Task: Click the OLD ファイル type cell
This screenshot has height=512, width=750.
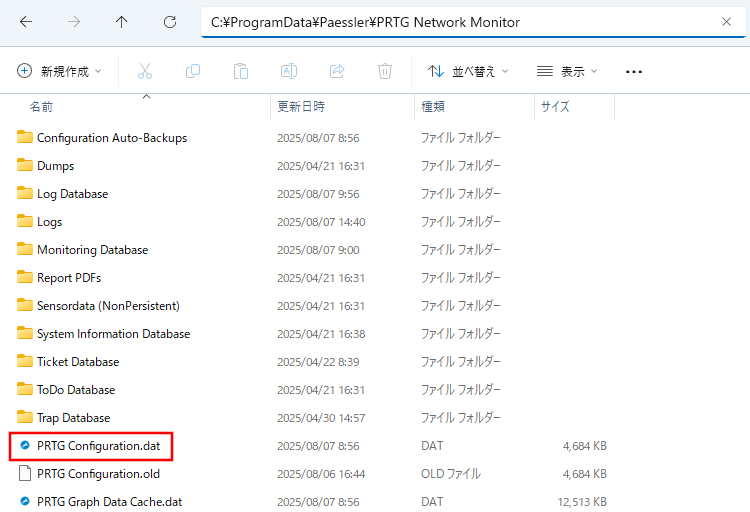Action: [x=451, y=474]
